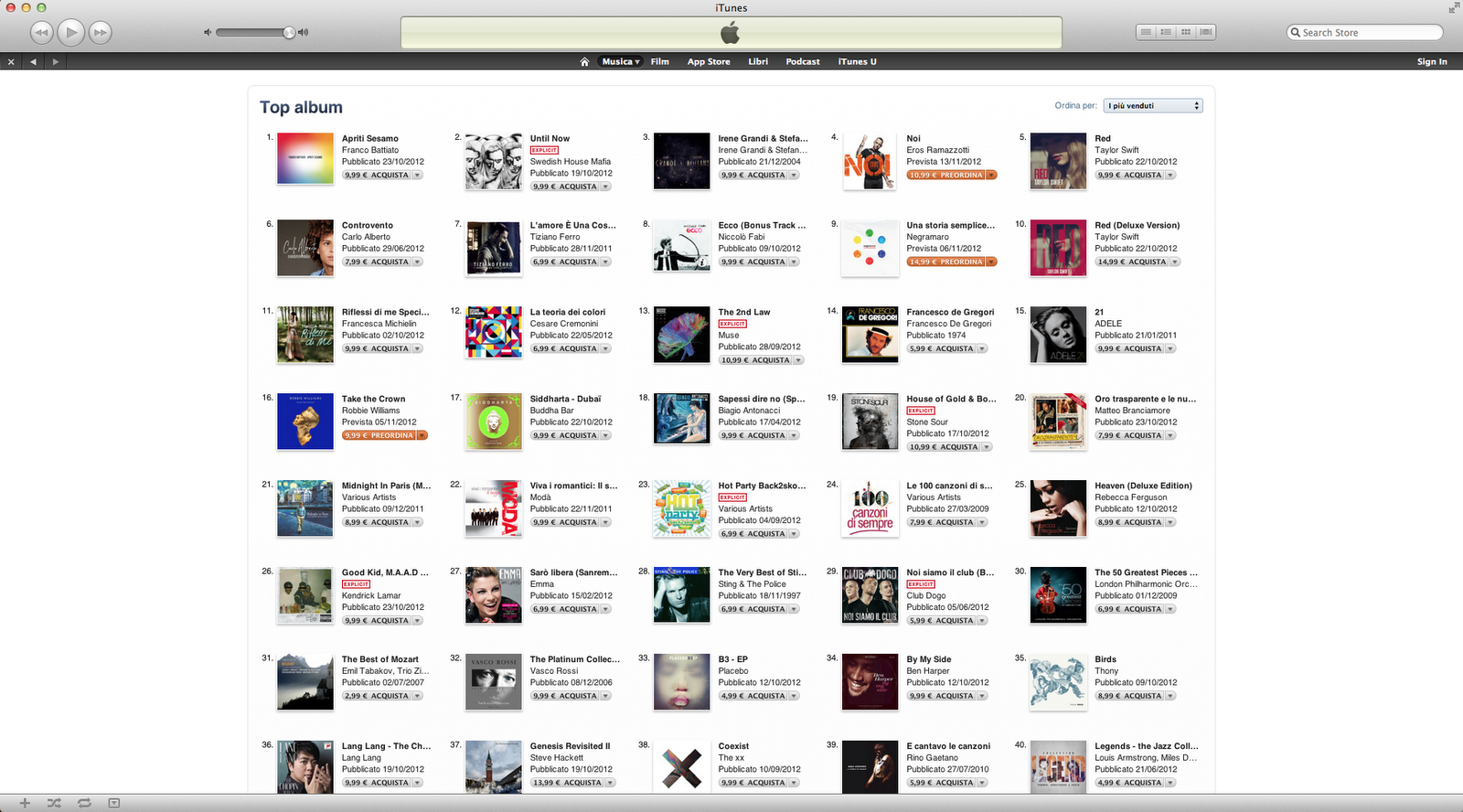Open Heaven (Deluxe Edition) title link

(1143, 486)
